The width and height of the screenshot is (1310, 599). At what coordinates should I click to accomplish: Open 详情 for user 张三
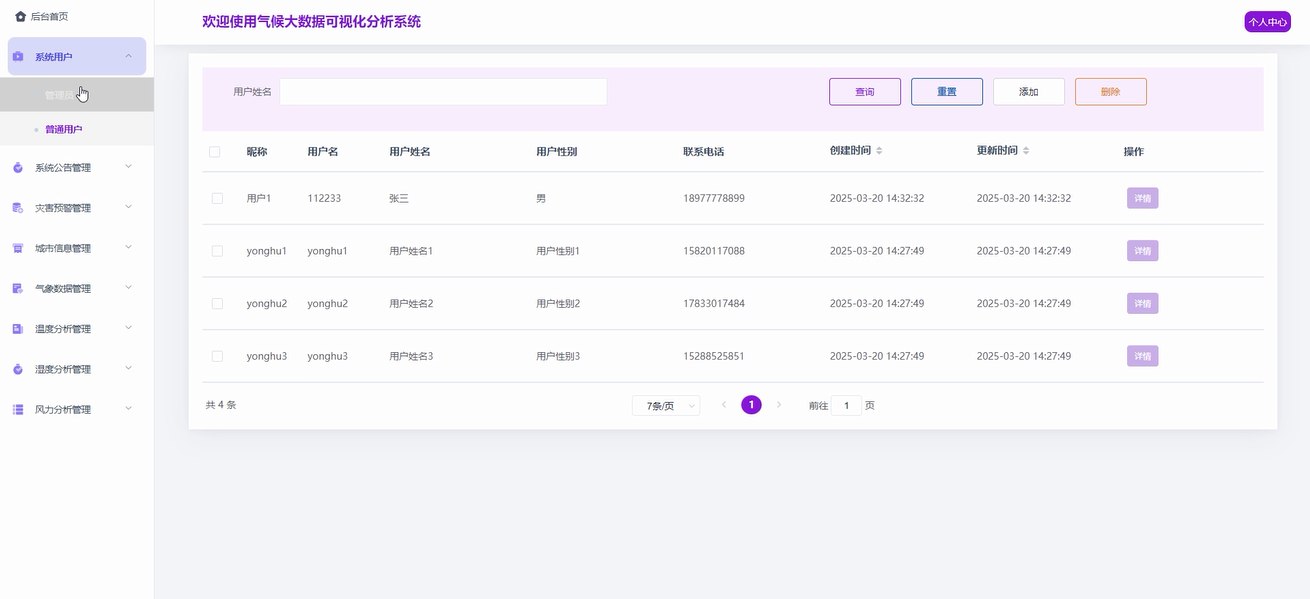pos(1143,198)
